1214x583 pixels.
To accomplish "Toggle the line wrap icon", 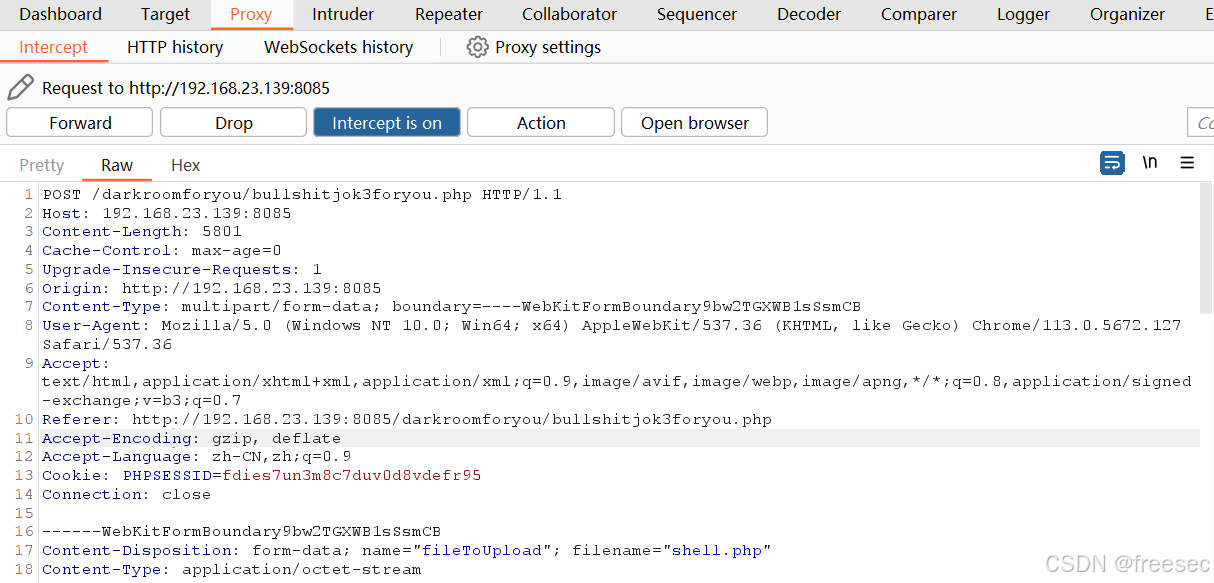I will 1112,163.
